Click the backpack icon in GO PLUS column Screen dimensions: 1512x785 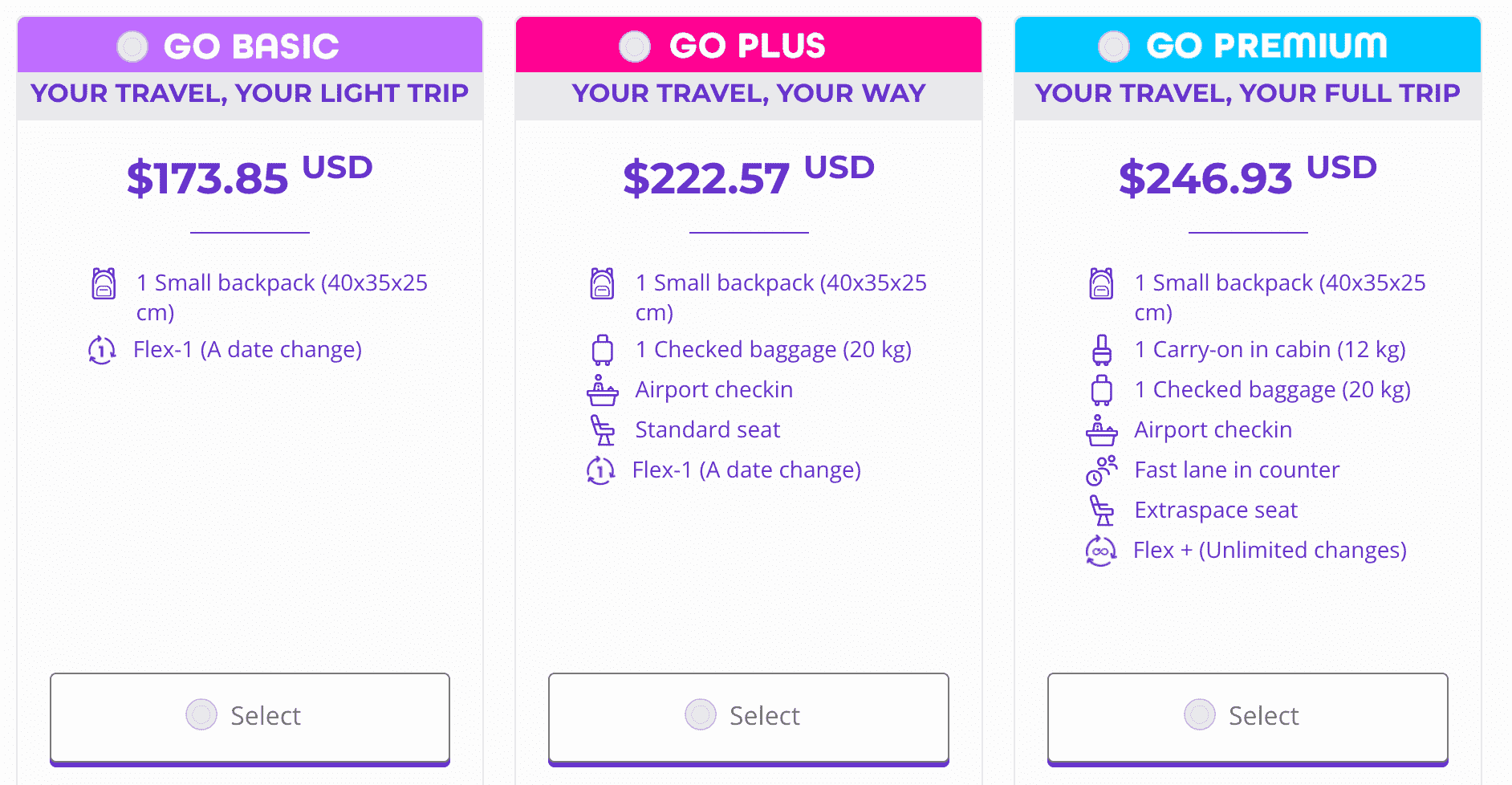tap(603, 283)
